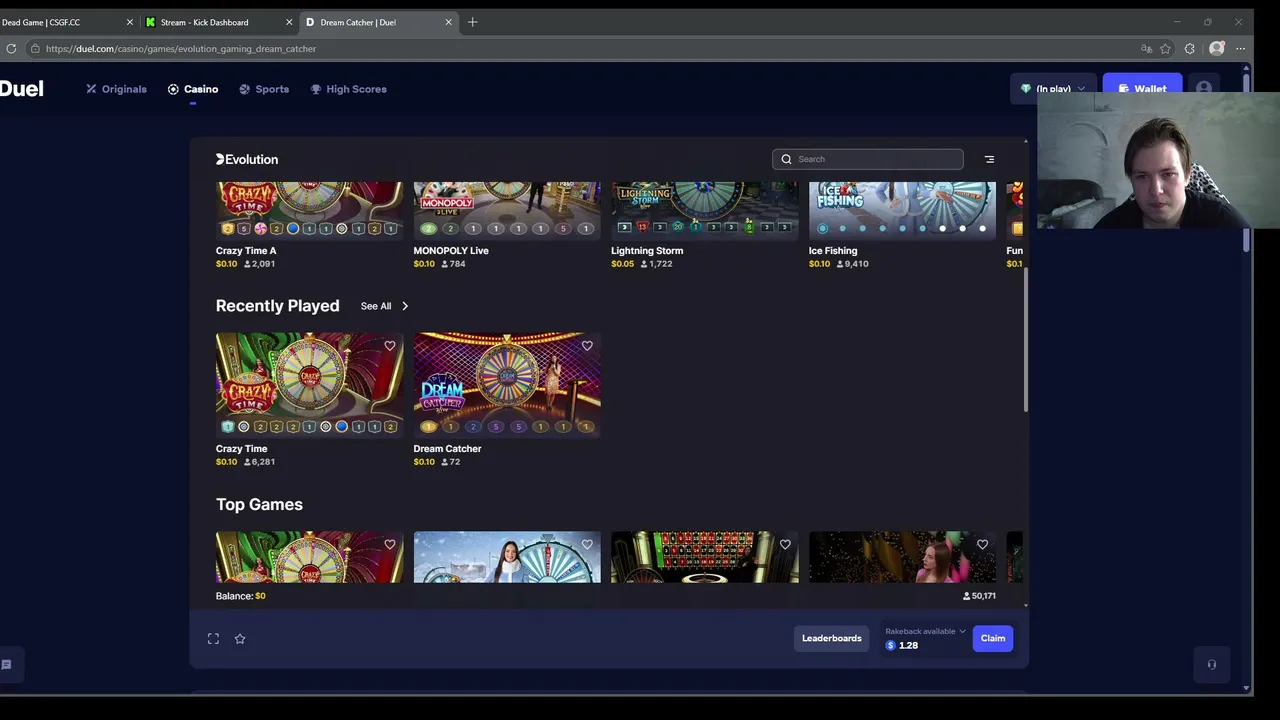Open the Wallet
1280x720 pixels.
[1142, 89]
